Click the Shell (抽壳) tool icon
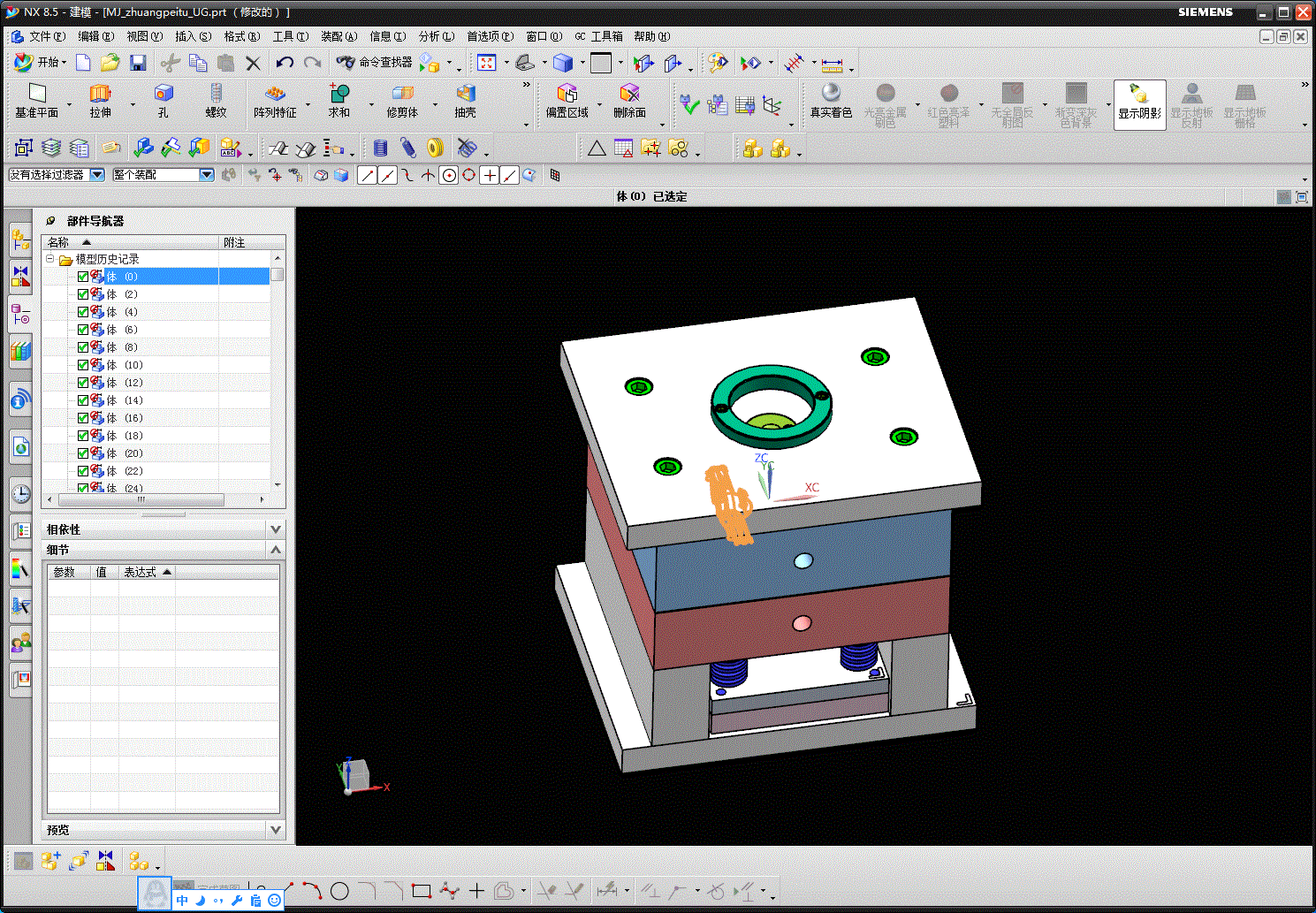Viewport: 1316px width, 913px height. tap(466, 94)
